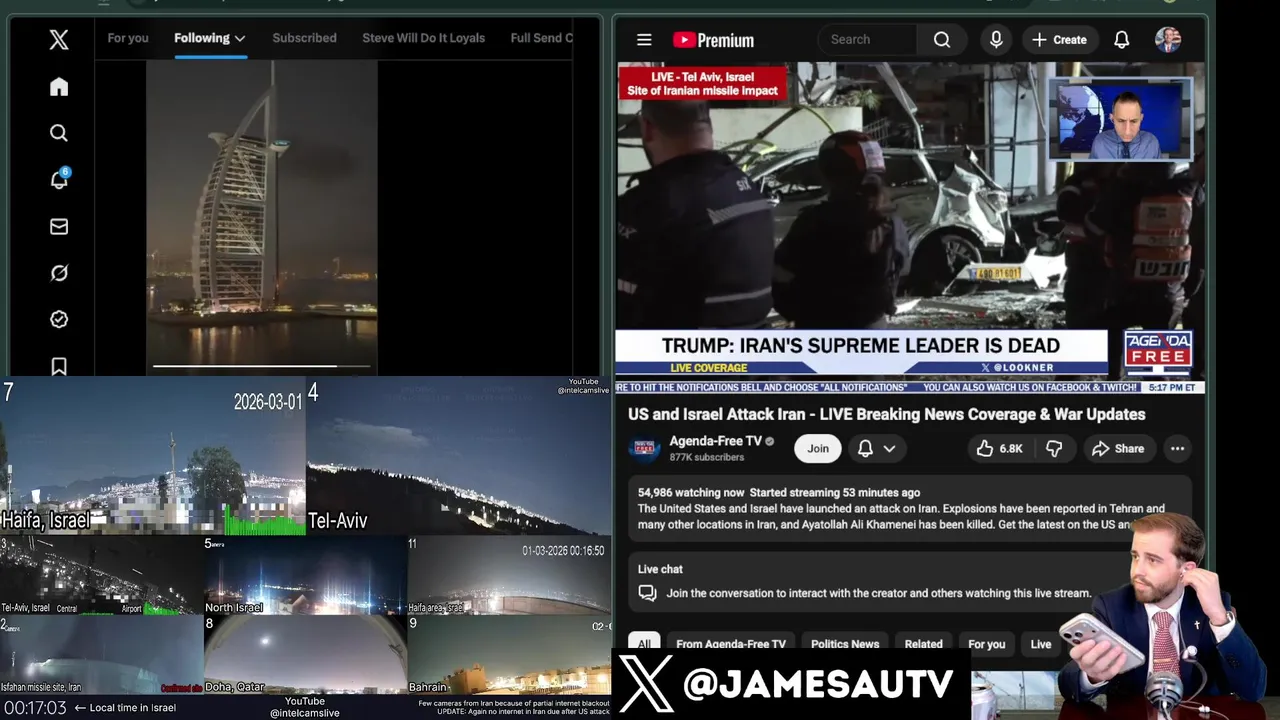Viewport: 1280px width, 720px height.
Task: Click Doha, Qatar camera feed 8
Action: pyautogui.click(x=305, y=654)
